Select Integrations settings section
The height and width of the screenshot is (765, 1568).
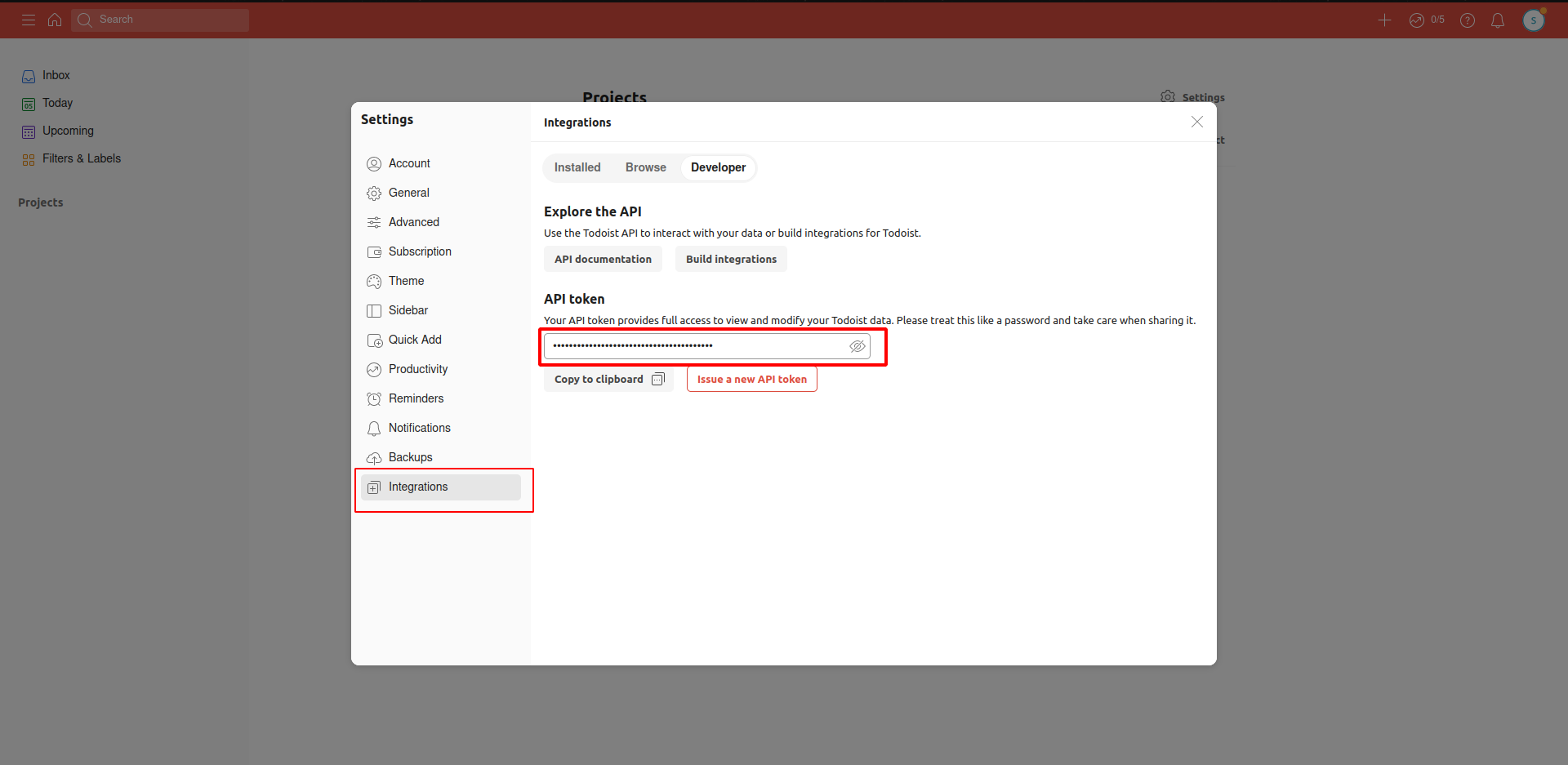point(441,487)
